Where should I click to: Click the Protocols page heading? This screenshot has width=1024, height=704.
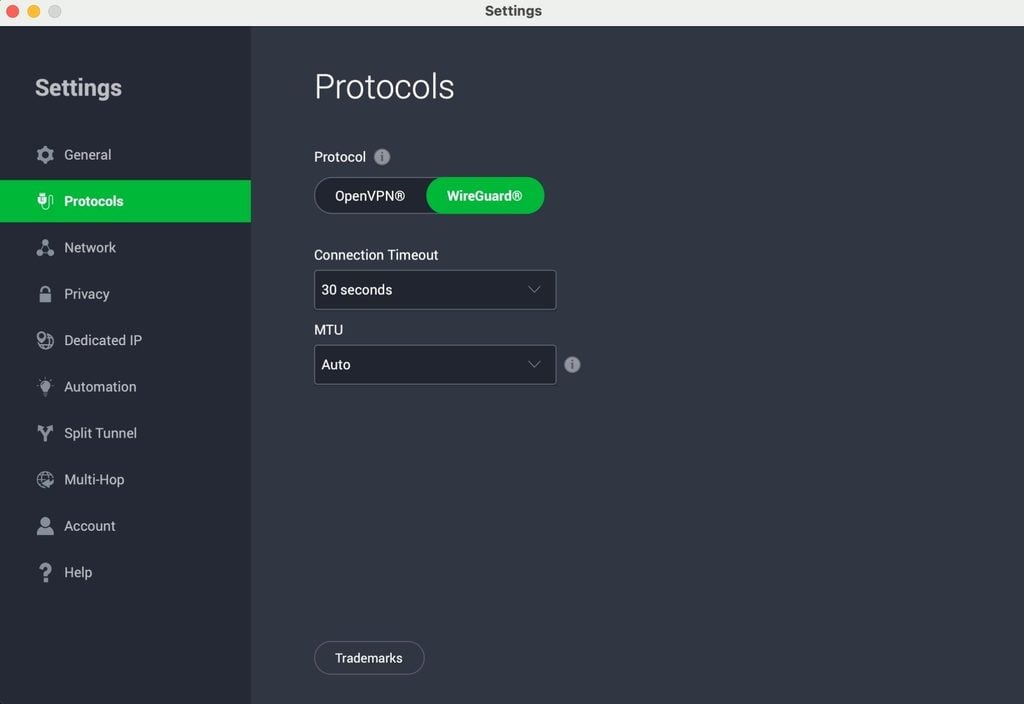[x=384, y=86]
